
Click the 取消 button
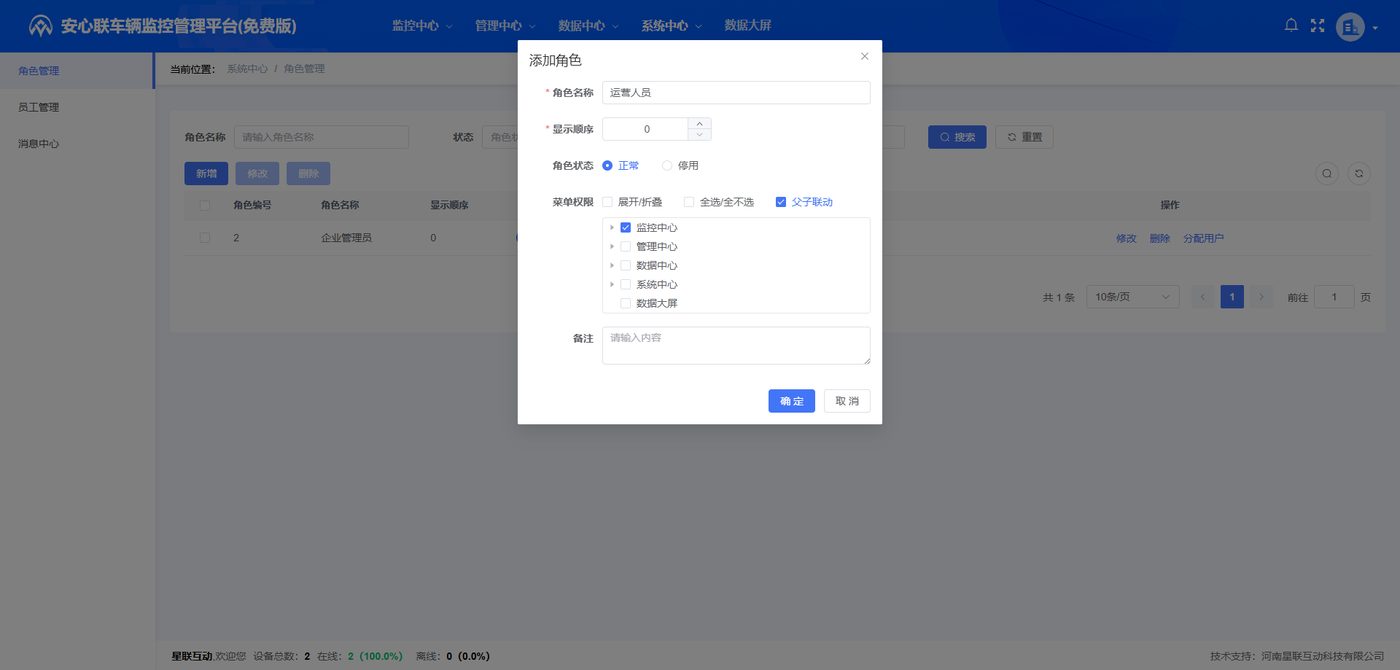pos(847,401)
